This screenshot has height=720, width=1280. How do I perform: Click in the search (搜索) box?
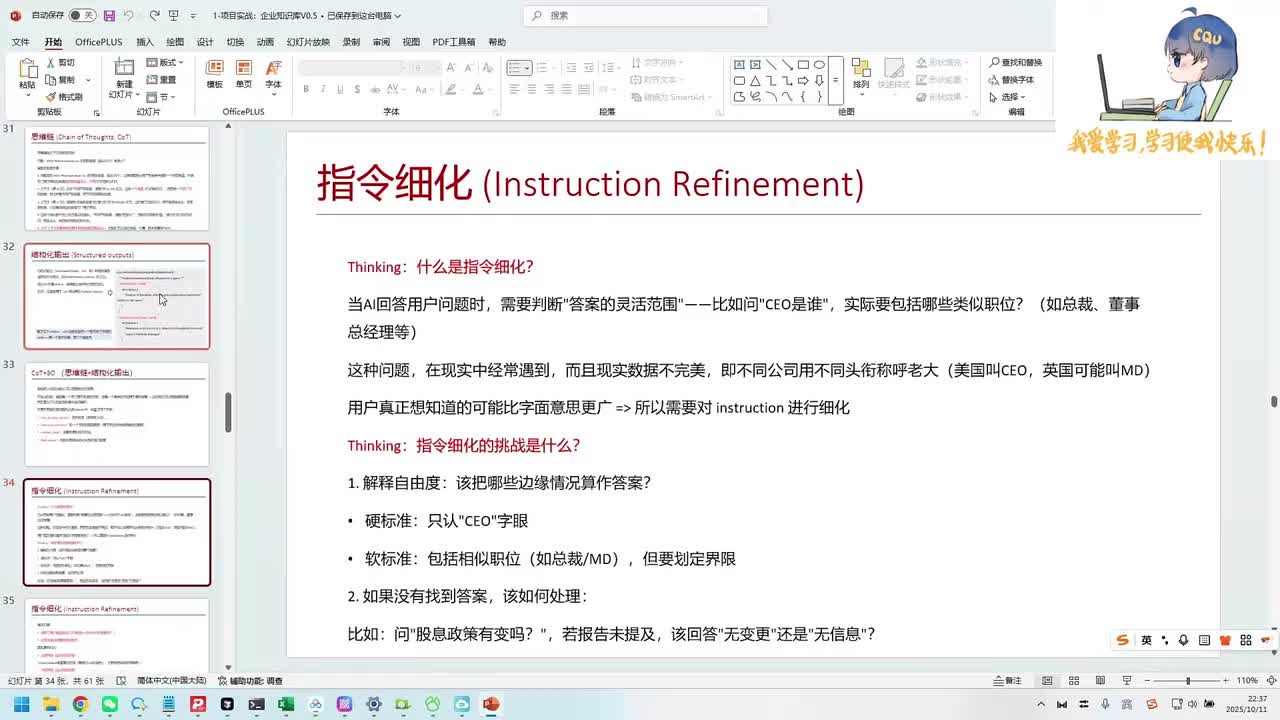click(646, 15)
